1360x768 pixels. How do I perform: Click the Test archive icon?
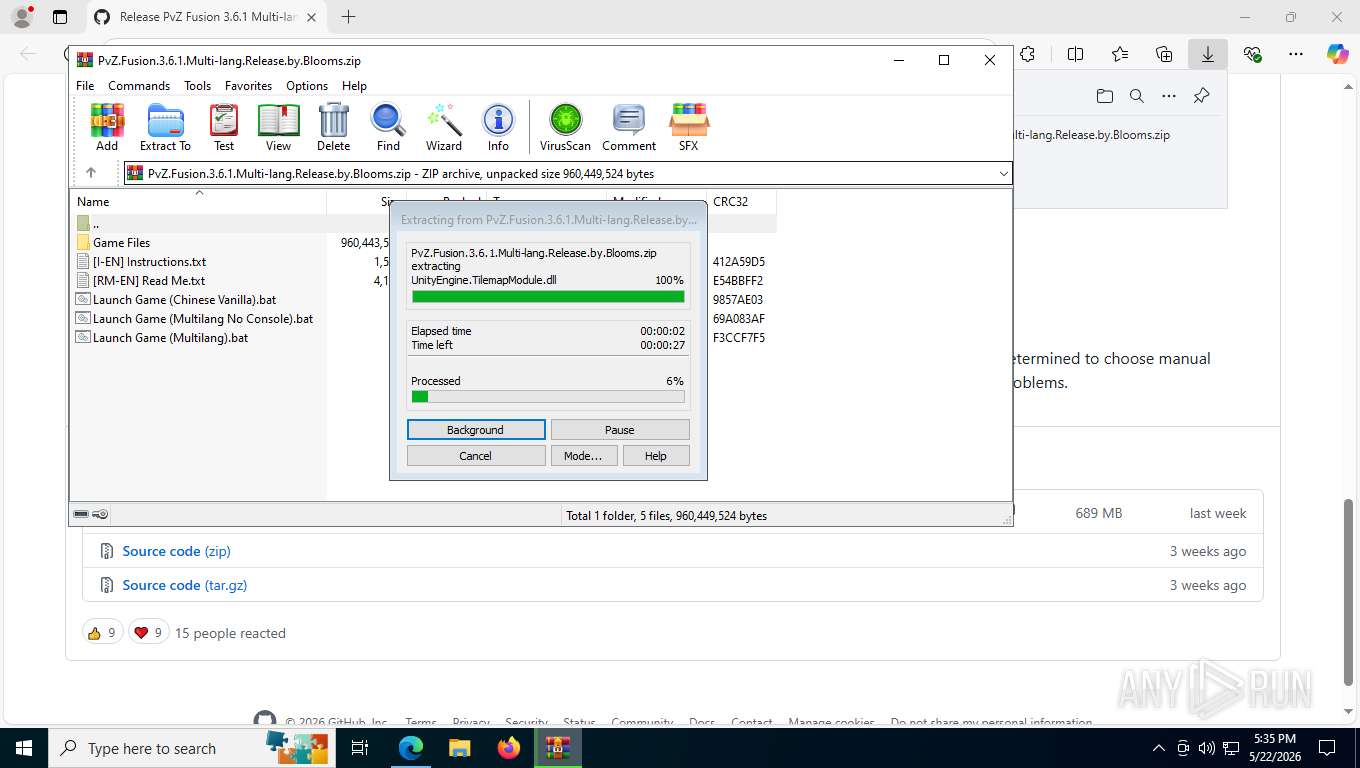point(224,127)
